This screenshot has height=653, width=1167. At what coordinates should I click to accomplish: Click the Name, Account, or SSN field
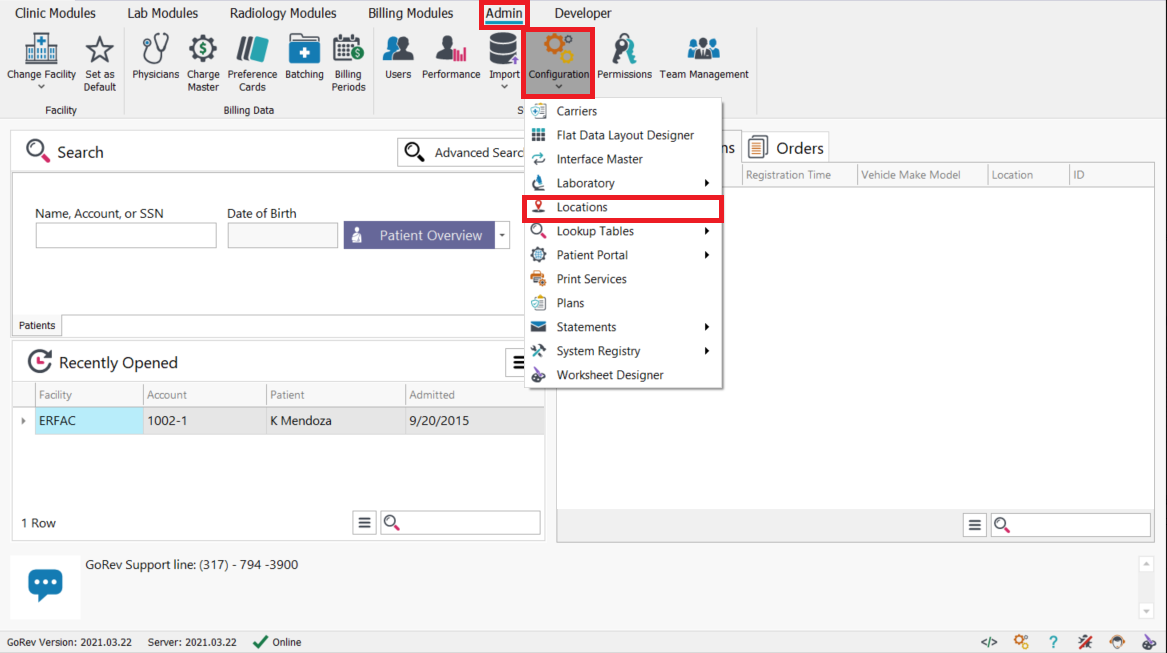pyautogui.click(x=126, y=236)
